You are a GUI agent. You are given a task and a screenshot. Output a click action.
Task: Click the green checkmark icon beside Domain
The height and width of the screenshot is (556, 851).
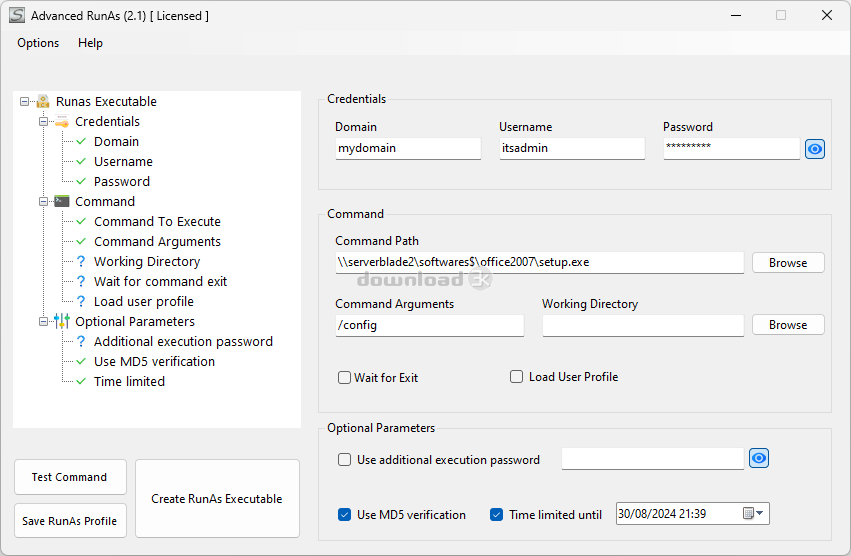coord(81,141)
